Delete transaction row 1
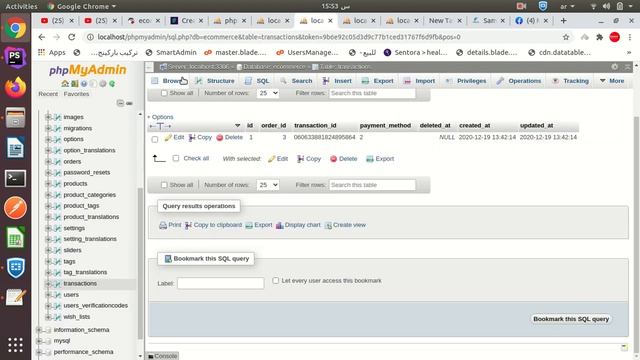The image size is (640, 360). [x=229, y=138]
